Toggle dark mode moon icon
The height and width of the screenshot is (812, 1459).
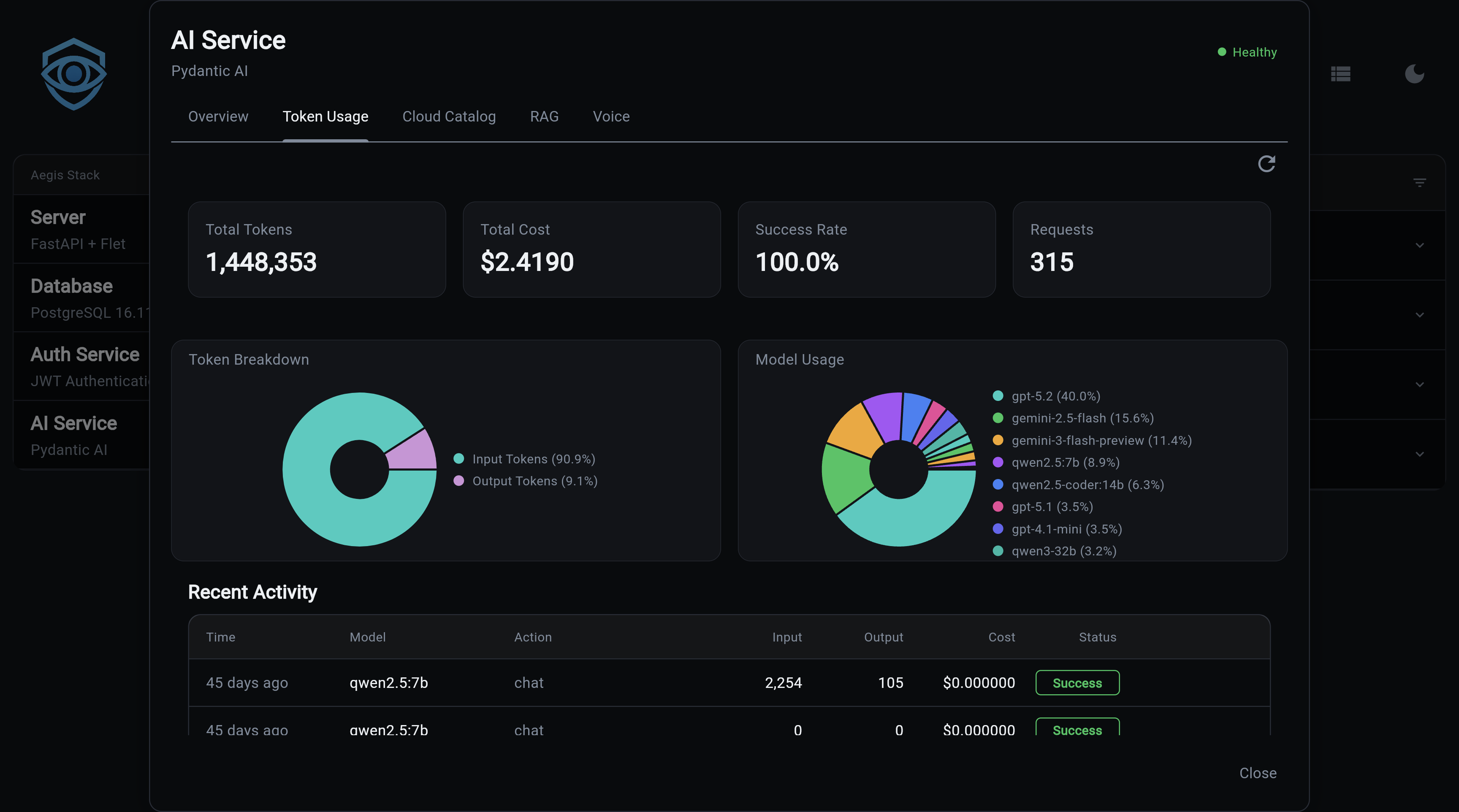coord(1414,73)
